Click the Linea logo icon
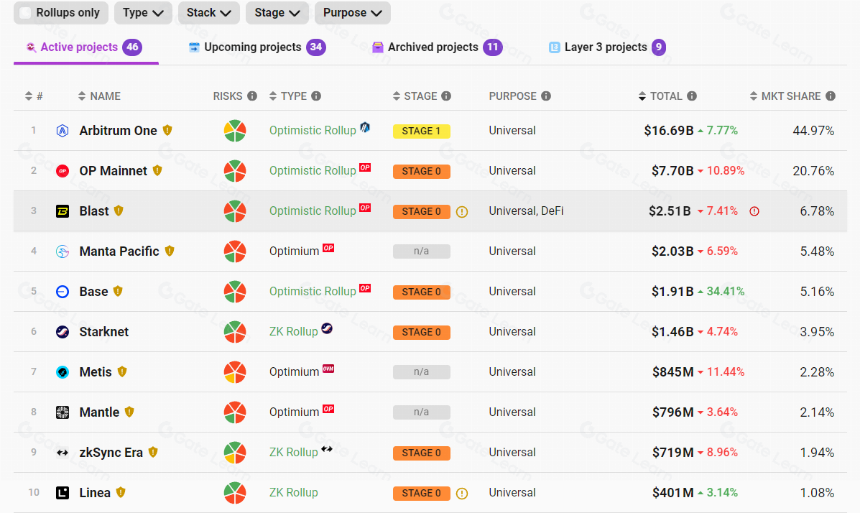The width and height of the screenshot is (860, 513). (63, 493)
